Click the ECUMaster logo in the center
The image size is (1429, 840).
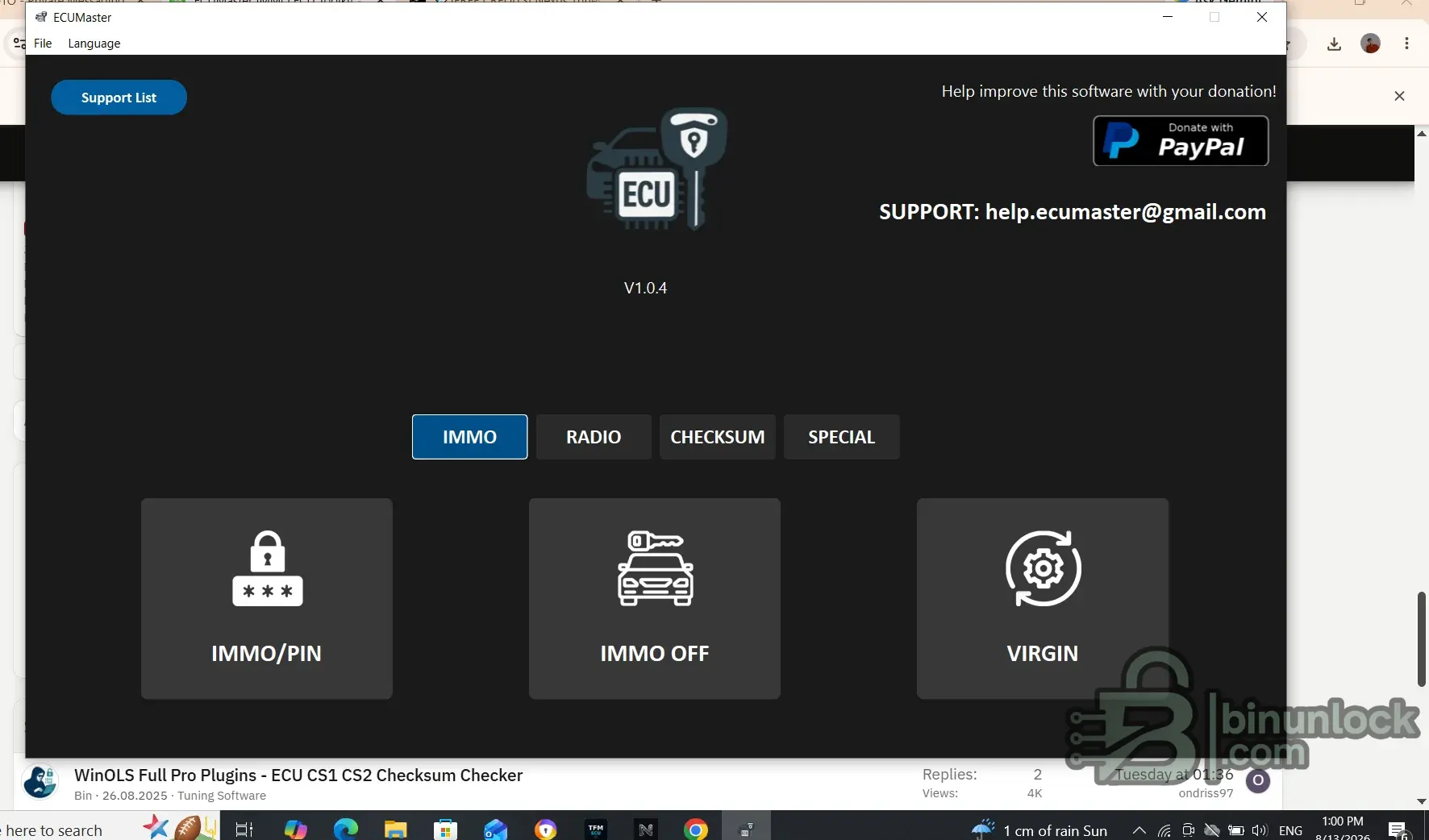[x=656, y=169]
